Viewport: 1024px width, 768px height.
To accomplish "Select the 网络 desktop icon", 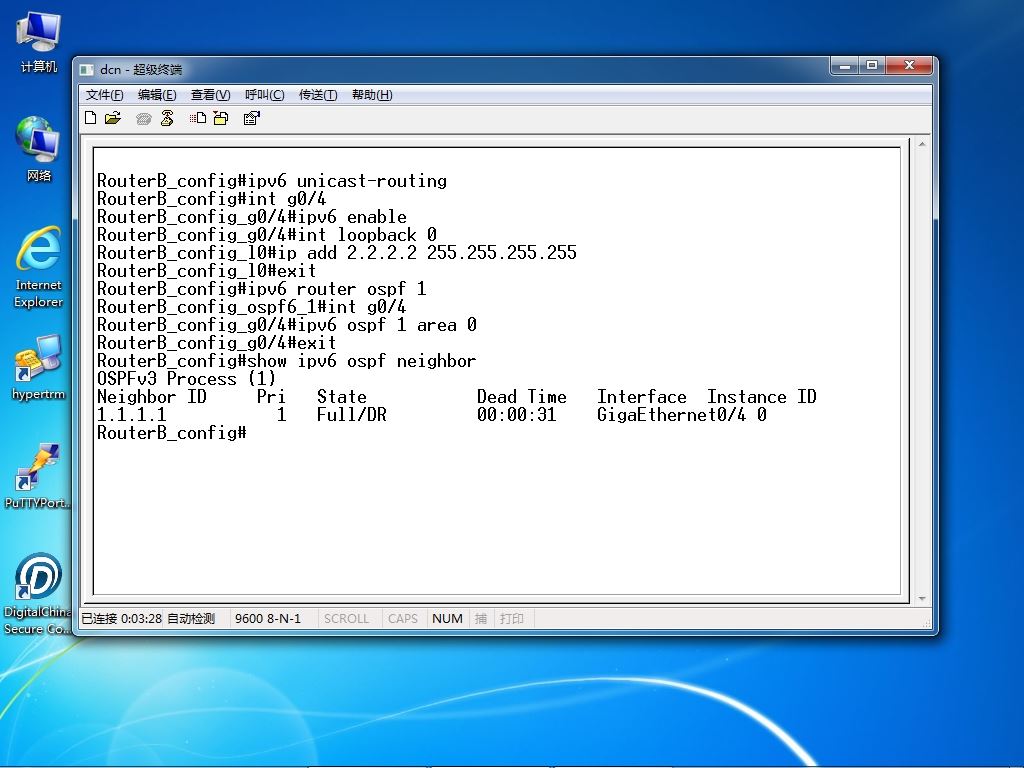I will tap(39, 148).
